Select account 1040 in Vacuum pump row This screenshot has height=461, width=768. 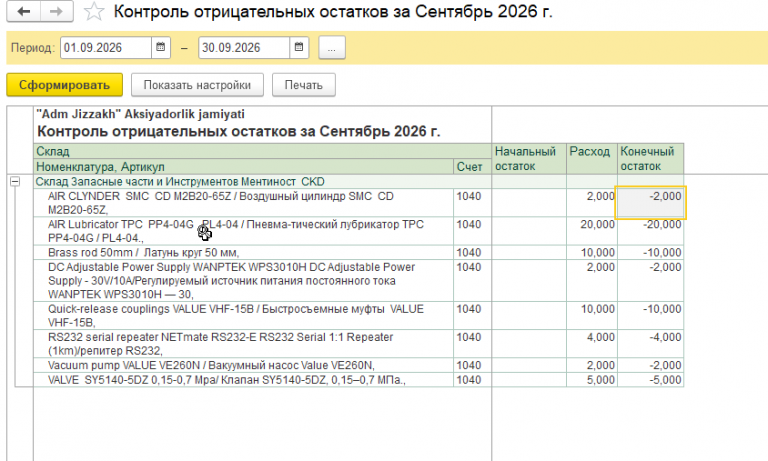tap(472, 365)
